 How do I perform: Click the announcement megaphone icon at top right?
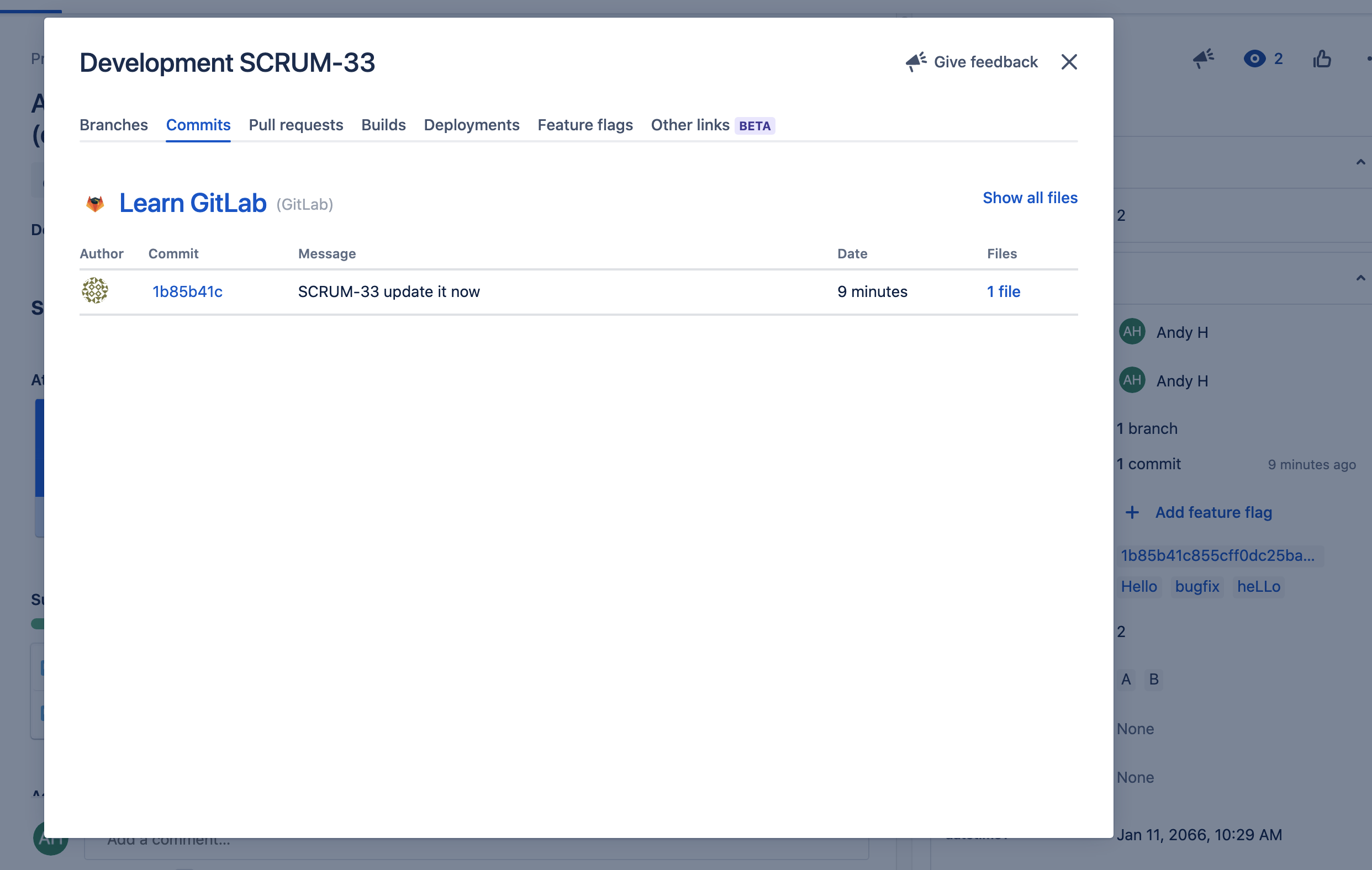1204,59
